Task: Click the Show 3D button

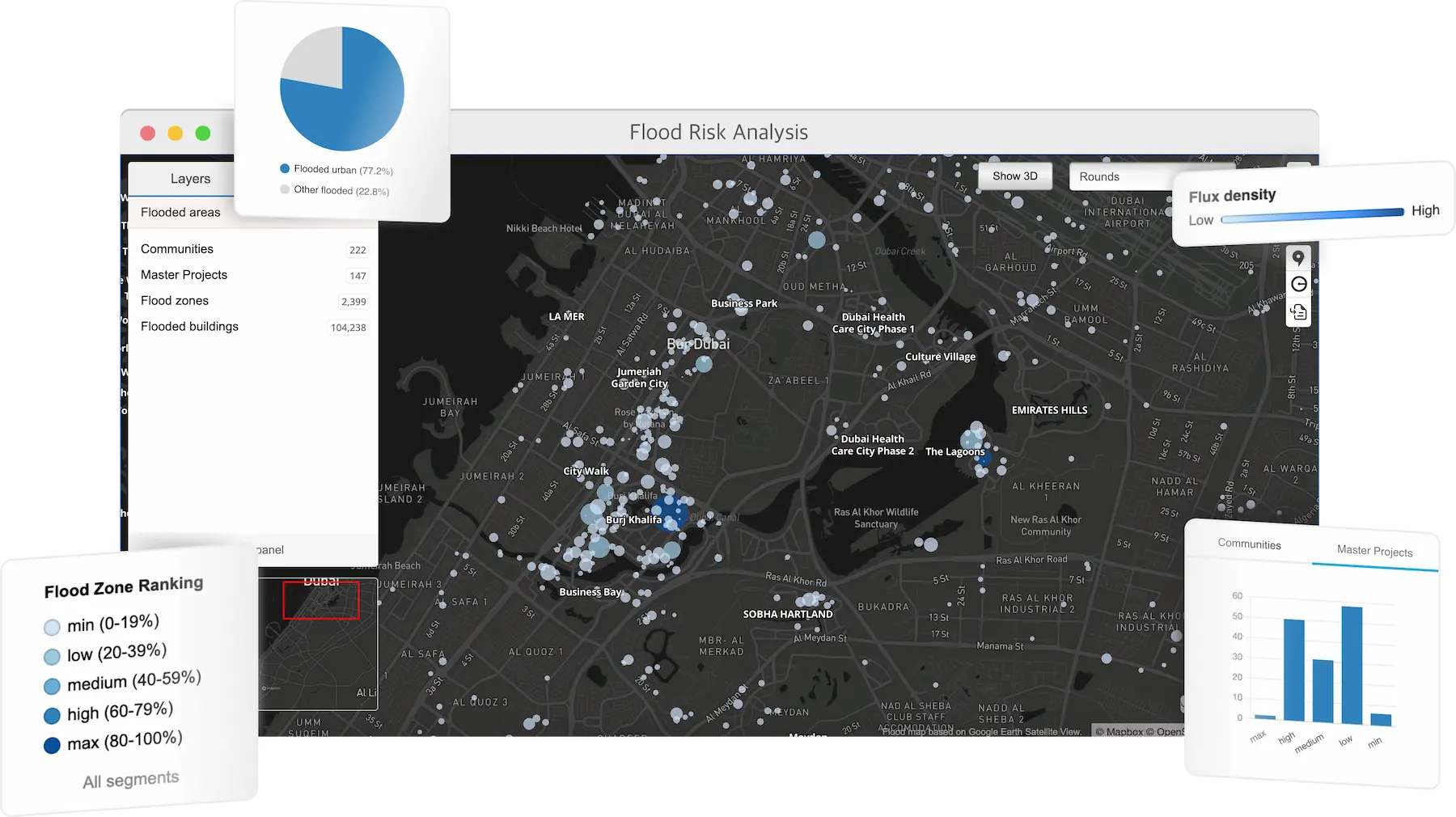Action: click(1015, 176)
